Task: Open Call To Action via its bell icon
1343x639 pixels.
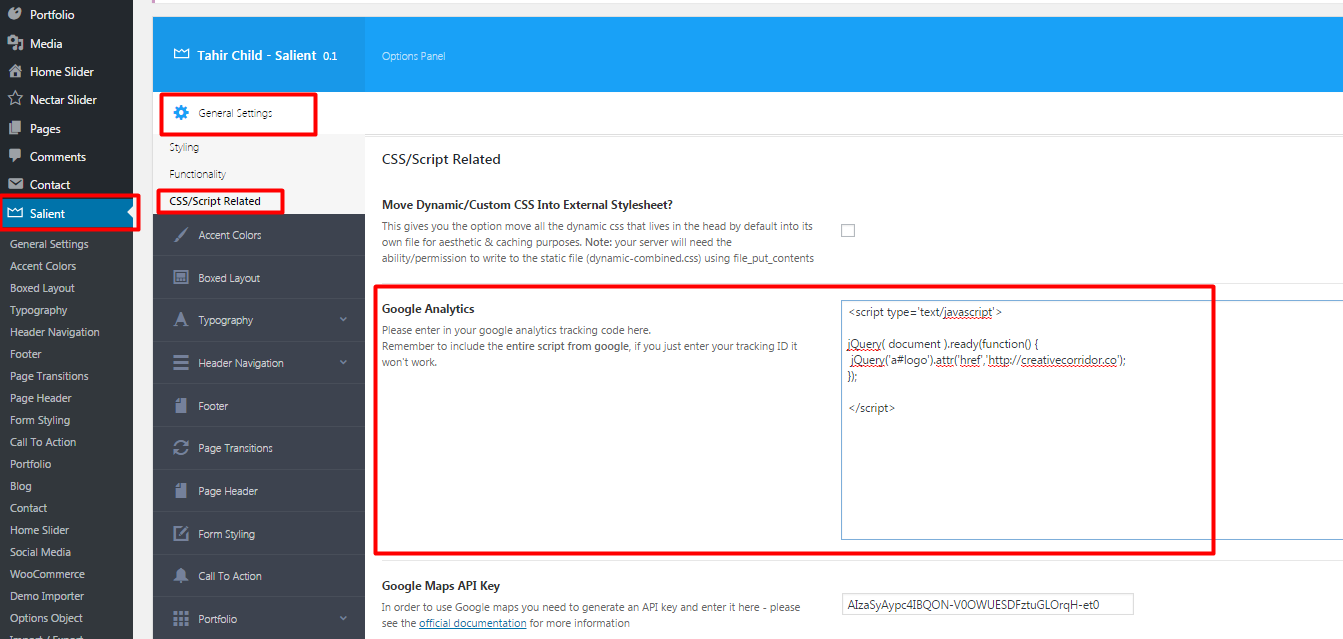Action: [x=182, y=575]
